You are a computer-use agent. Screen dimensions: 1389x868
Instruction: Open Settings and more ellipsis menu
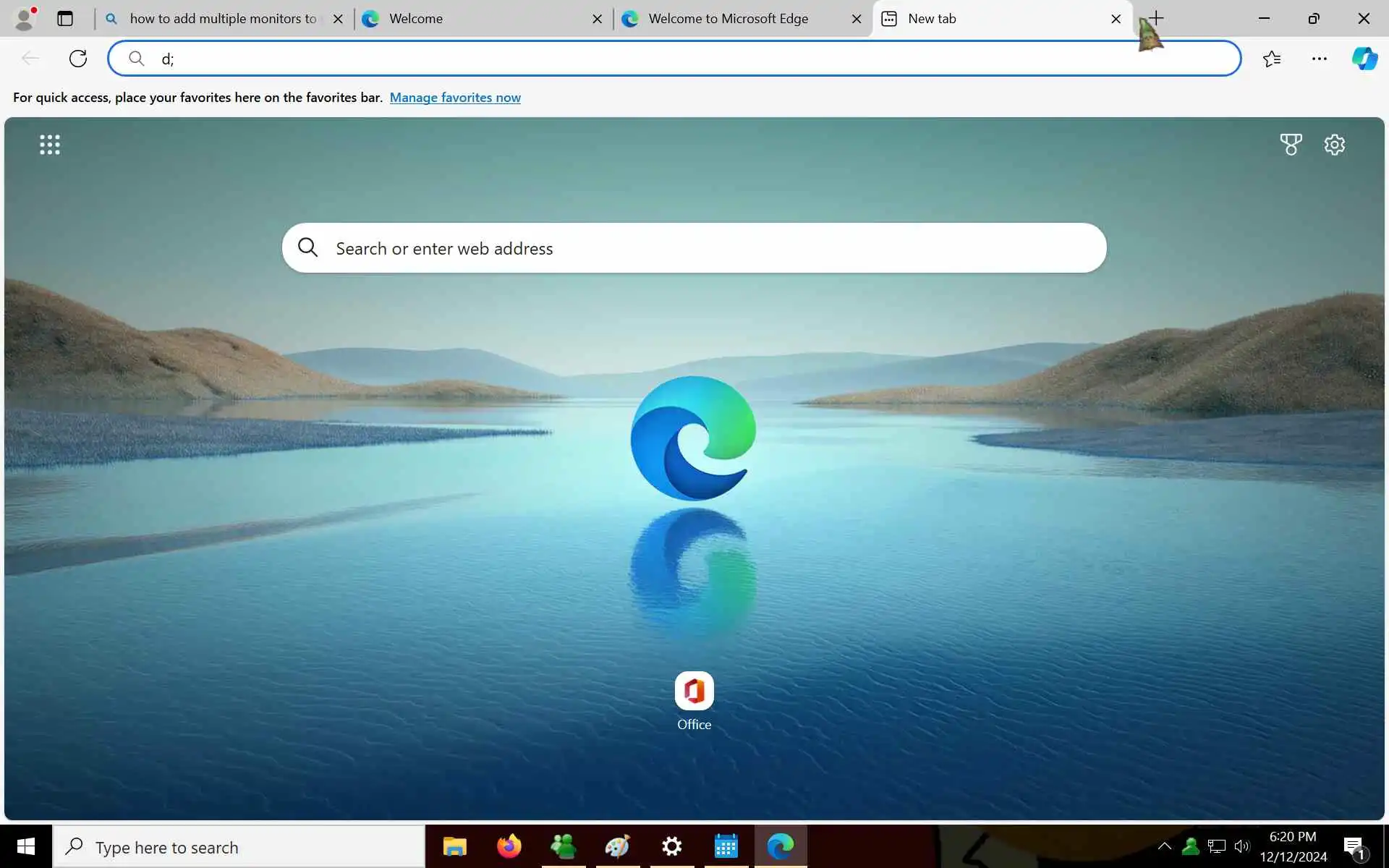(x=1319, y=59)
